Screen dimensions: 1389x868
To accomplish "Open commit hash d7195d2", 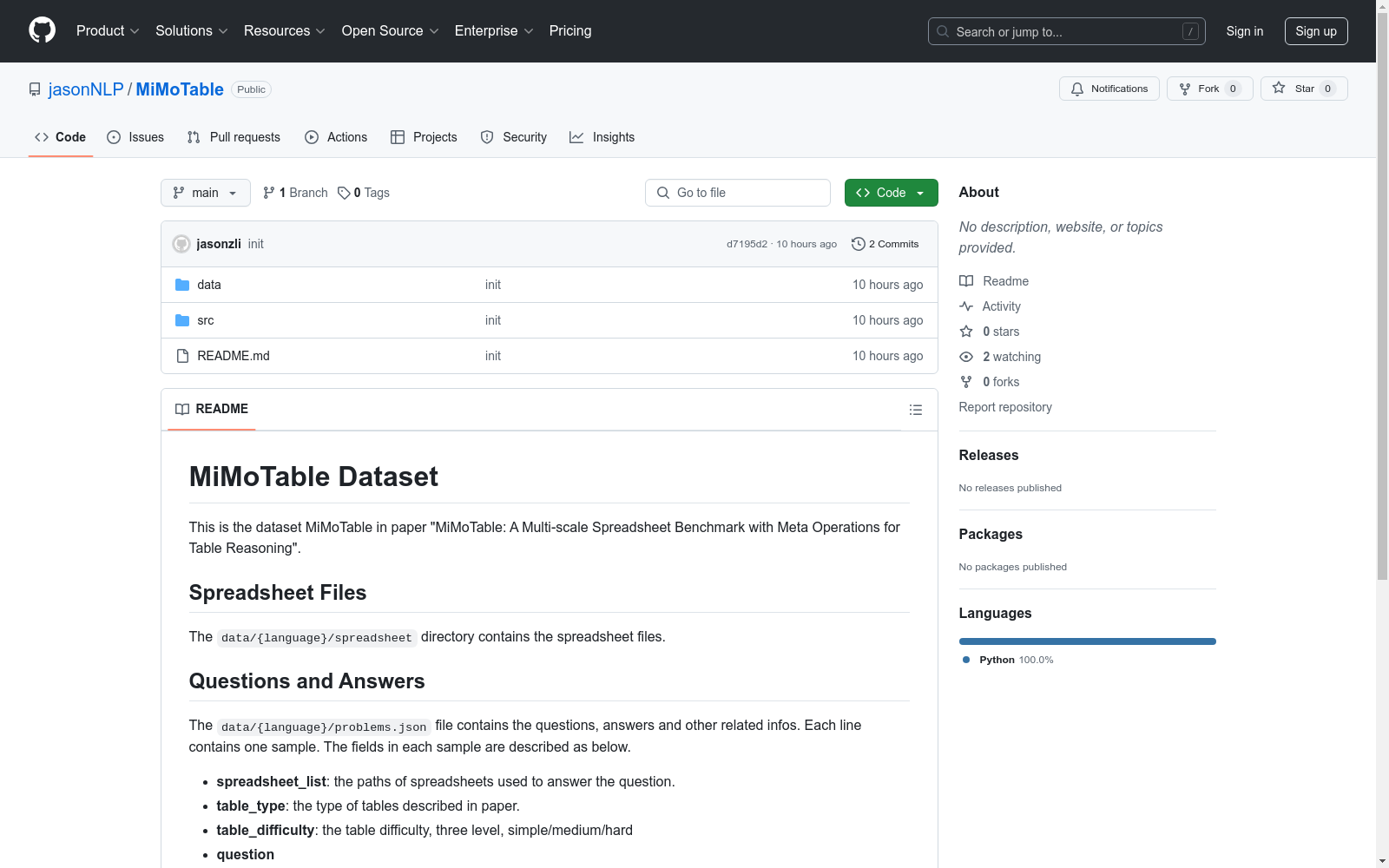I will coord(747,244).
